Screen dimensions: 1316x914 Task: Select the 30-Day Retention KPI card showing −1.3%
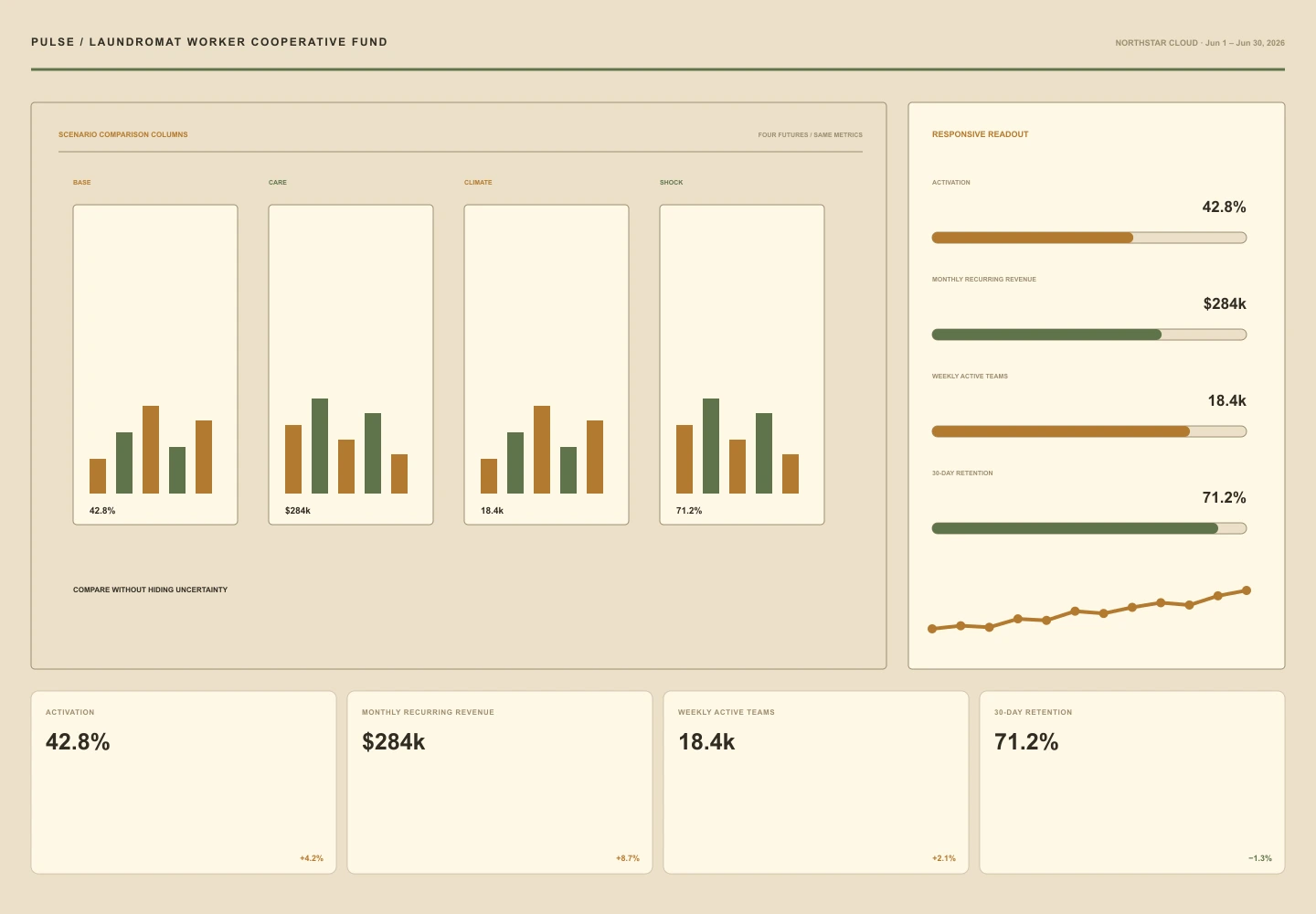tap(1132, 782)
